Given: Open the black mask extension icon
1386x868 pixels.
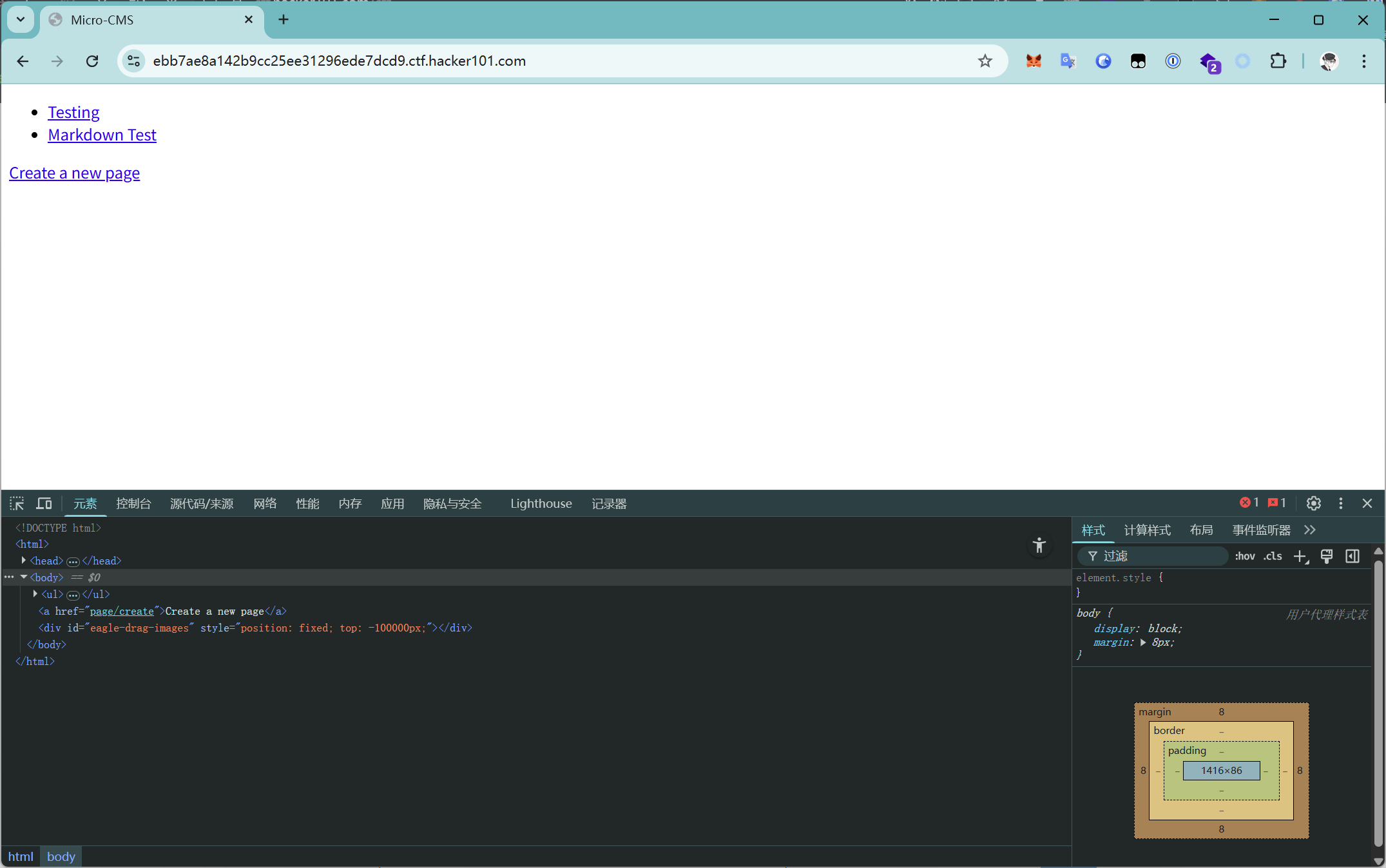Looking at the screenshot, I should (1139, 61).
